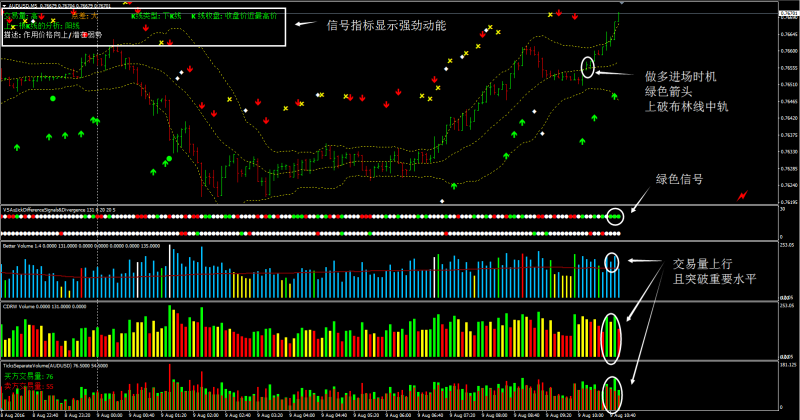Click the circled green signal dot
The height and width of the screenshot is (420, 800).
(614, 216)
